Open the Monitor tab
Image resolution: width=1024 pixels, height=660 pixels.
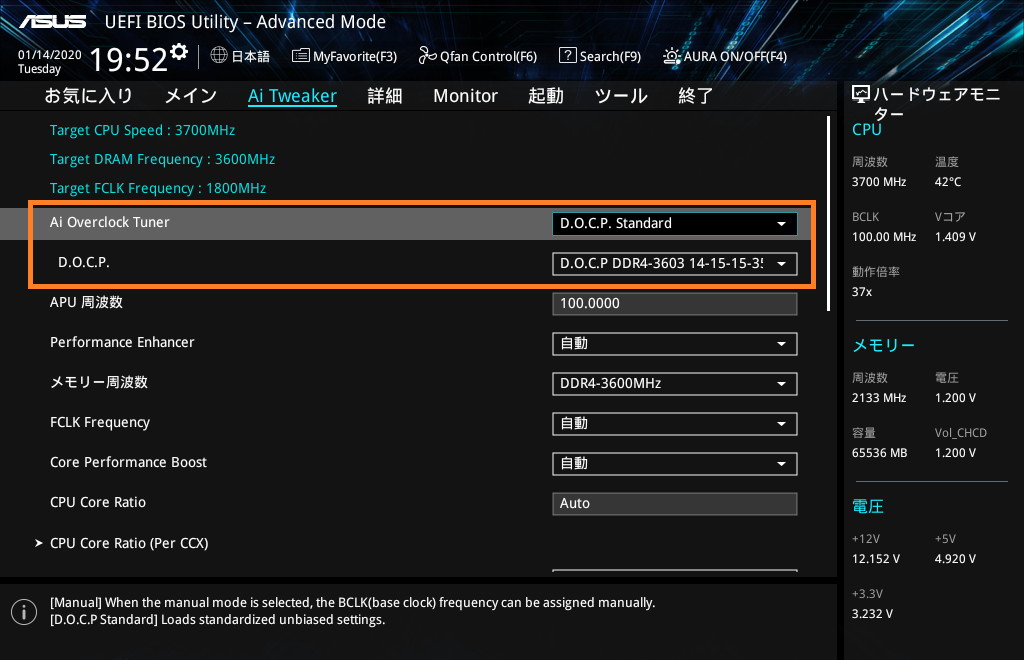click(x=465, y=96)
